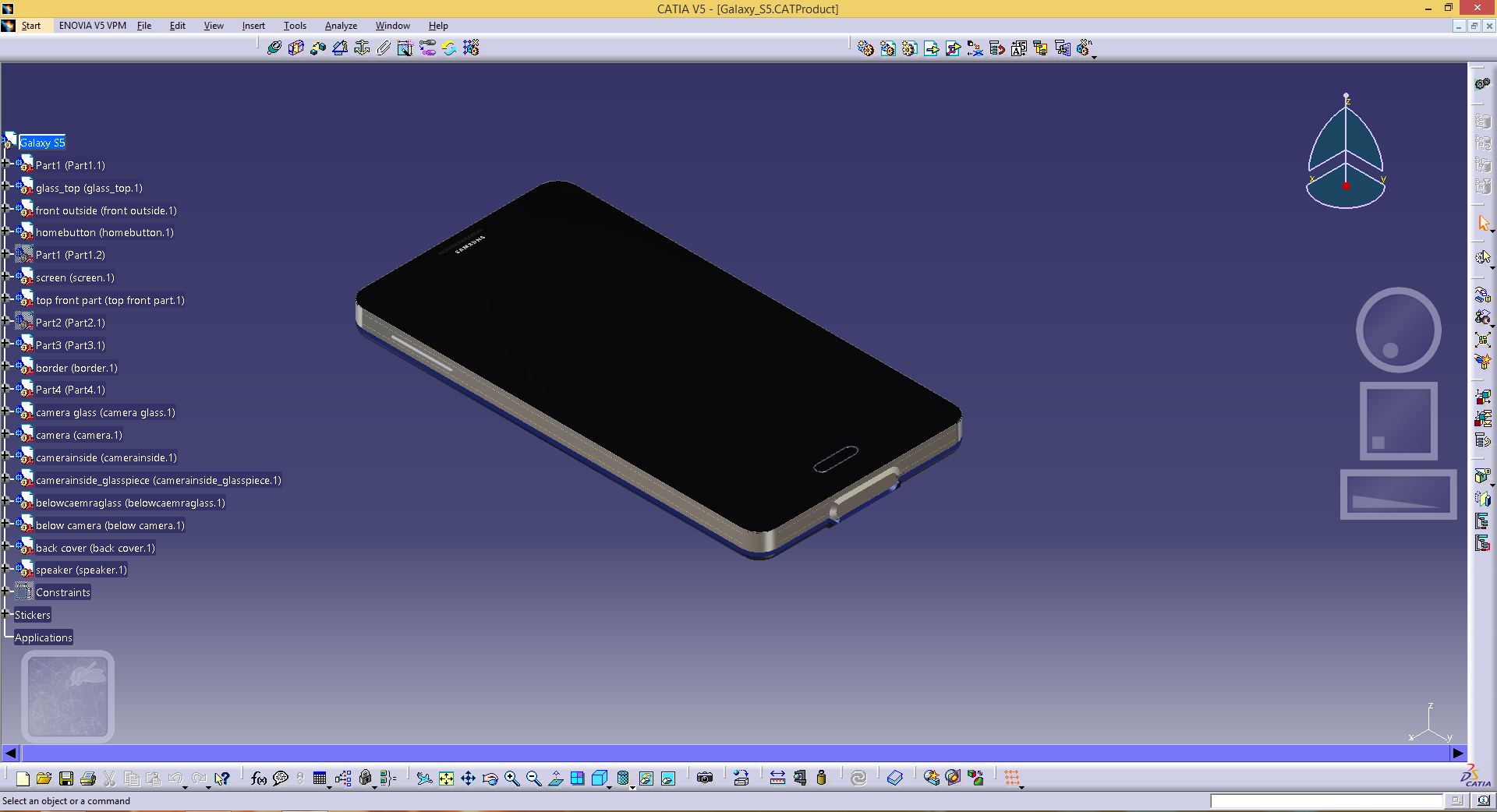Screen dimensions: 1497x812
Task: Select the Applications tree node
Action: click(x=44, y=637)
